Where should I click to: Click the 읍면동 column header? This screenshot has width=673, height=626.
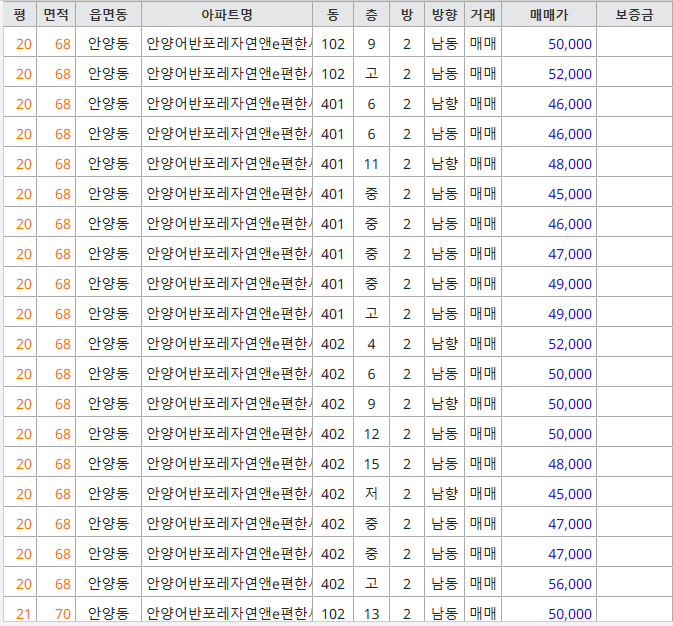tap(109, 15)
